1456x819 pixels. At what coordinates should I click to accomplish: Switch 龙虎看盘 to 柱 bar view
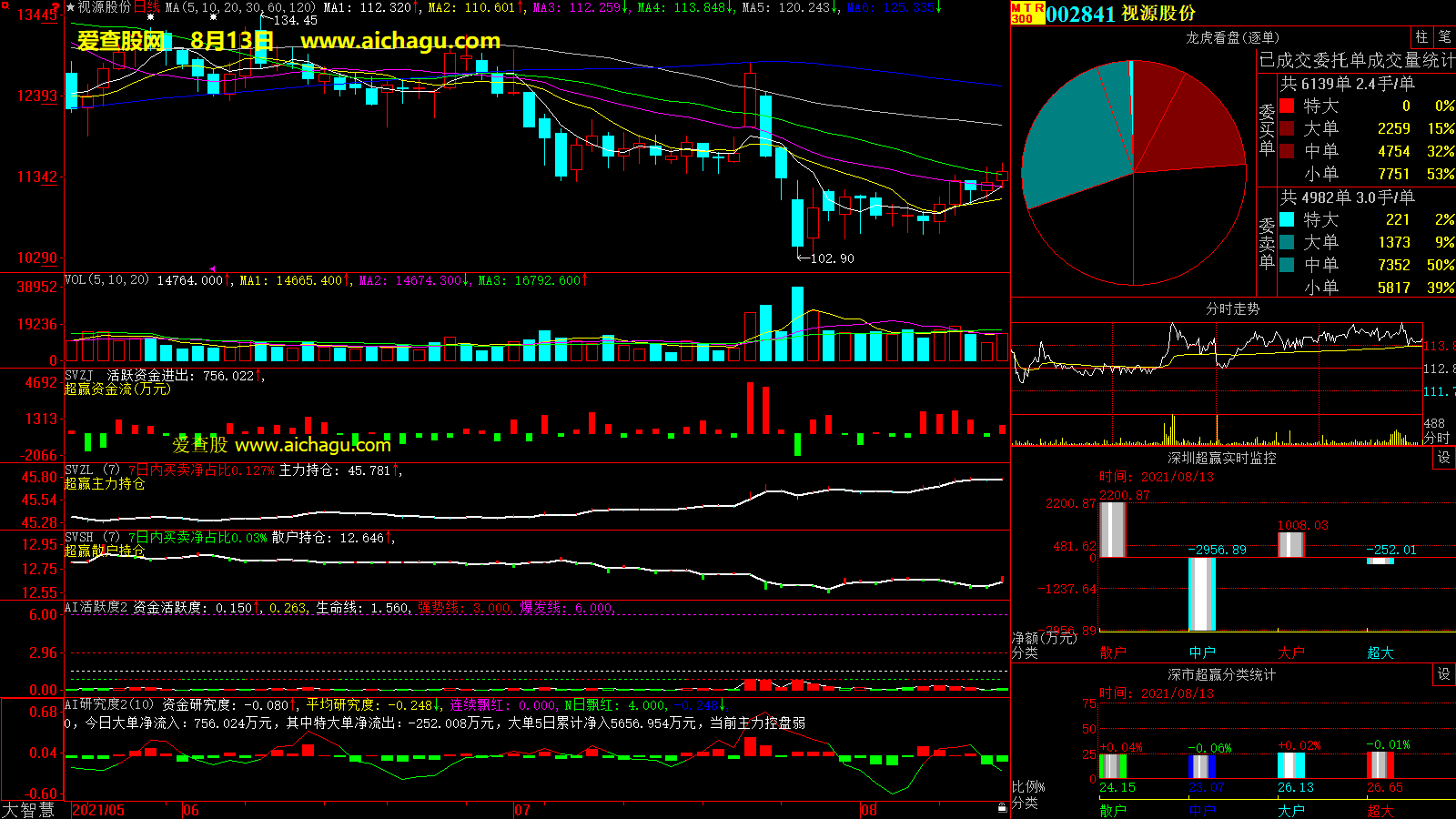click(1421, 37)
